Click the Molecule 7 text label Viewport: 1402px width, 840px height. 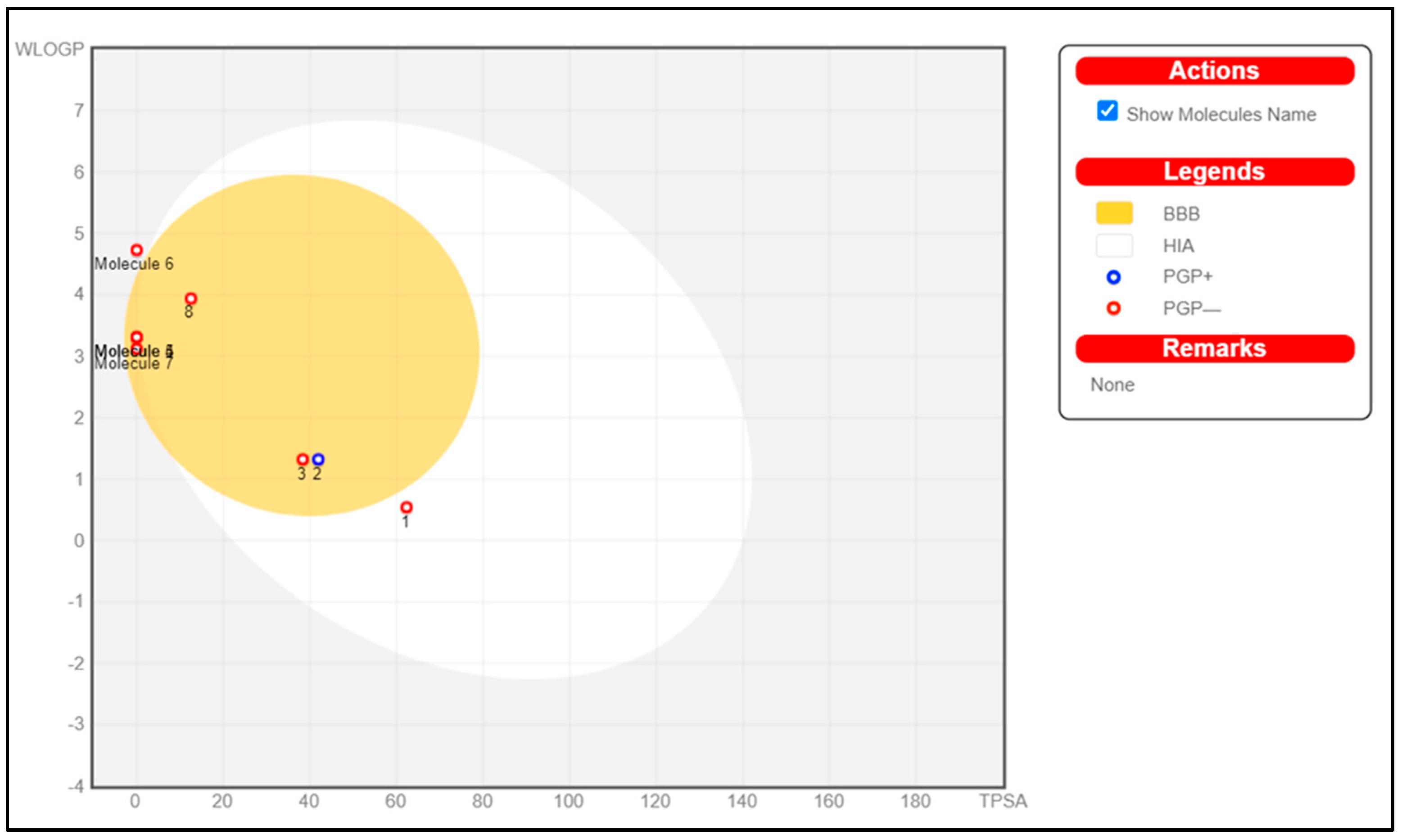coord(134,365)
